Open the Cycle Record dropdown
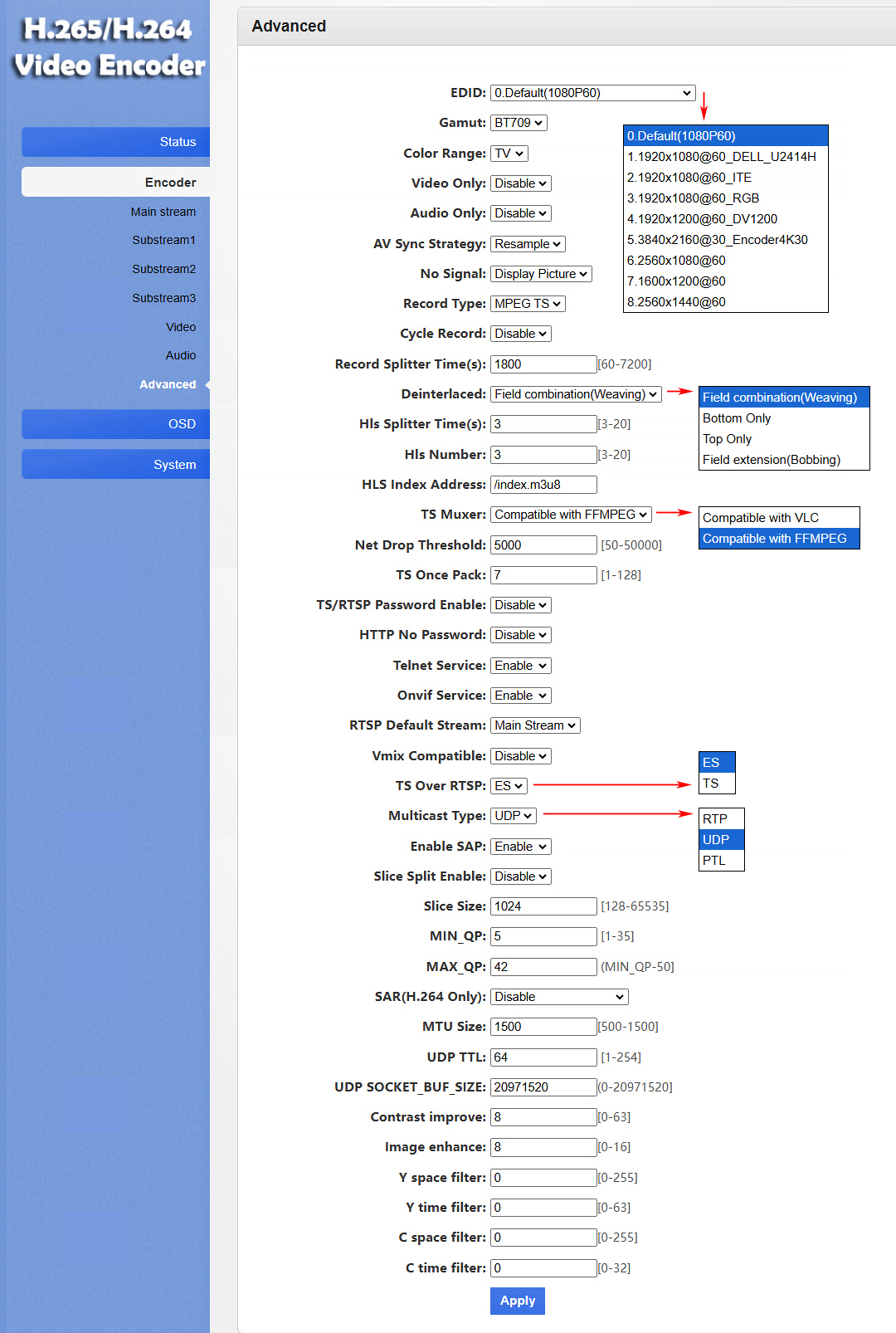The width and height of the screenshot is (896, 1333). tap(521, 334)
